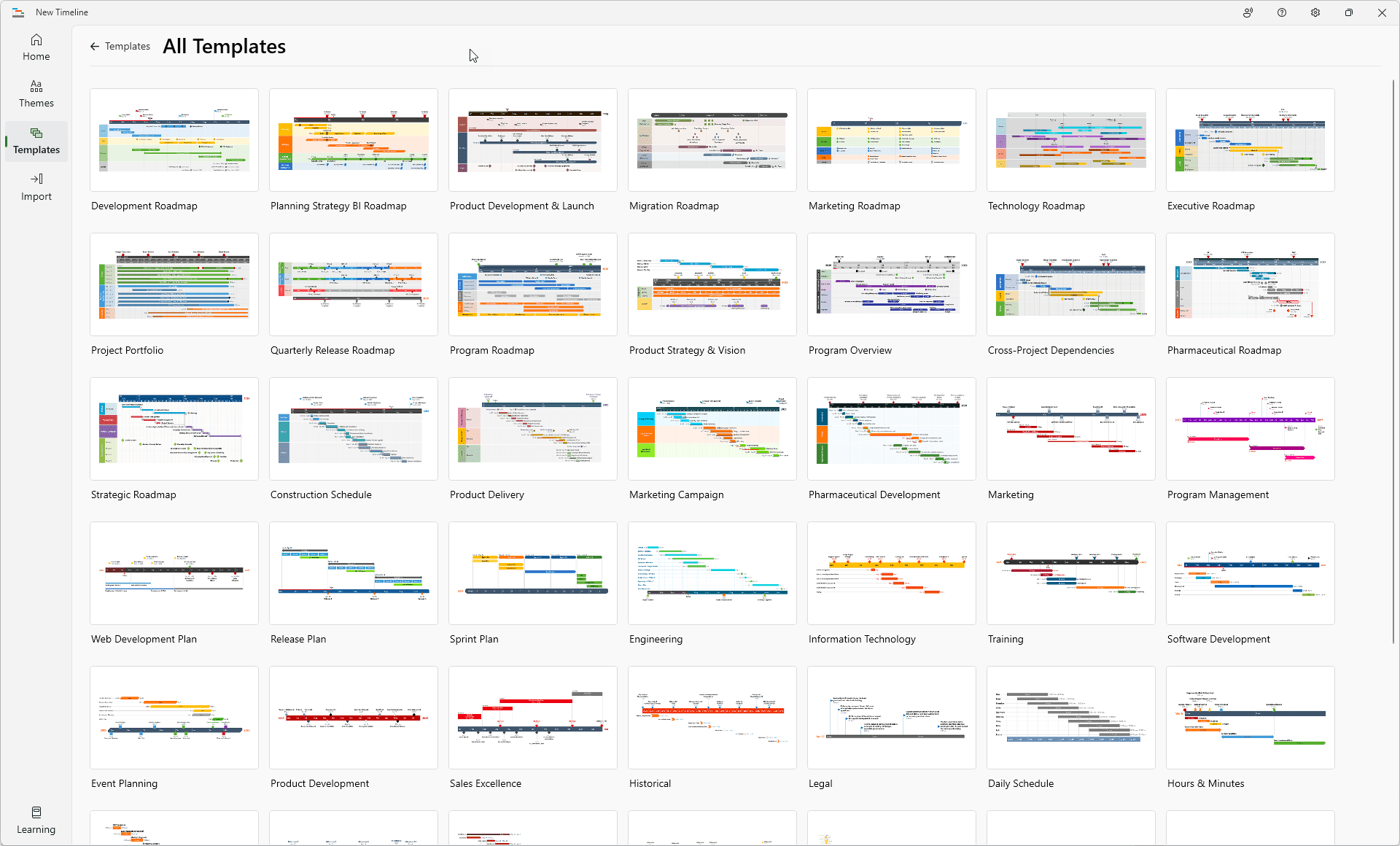The height and width of the screenshot is (846, 1400).
Task: Pick the Project Portfolio template
Action: click(174, 284)
